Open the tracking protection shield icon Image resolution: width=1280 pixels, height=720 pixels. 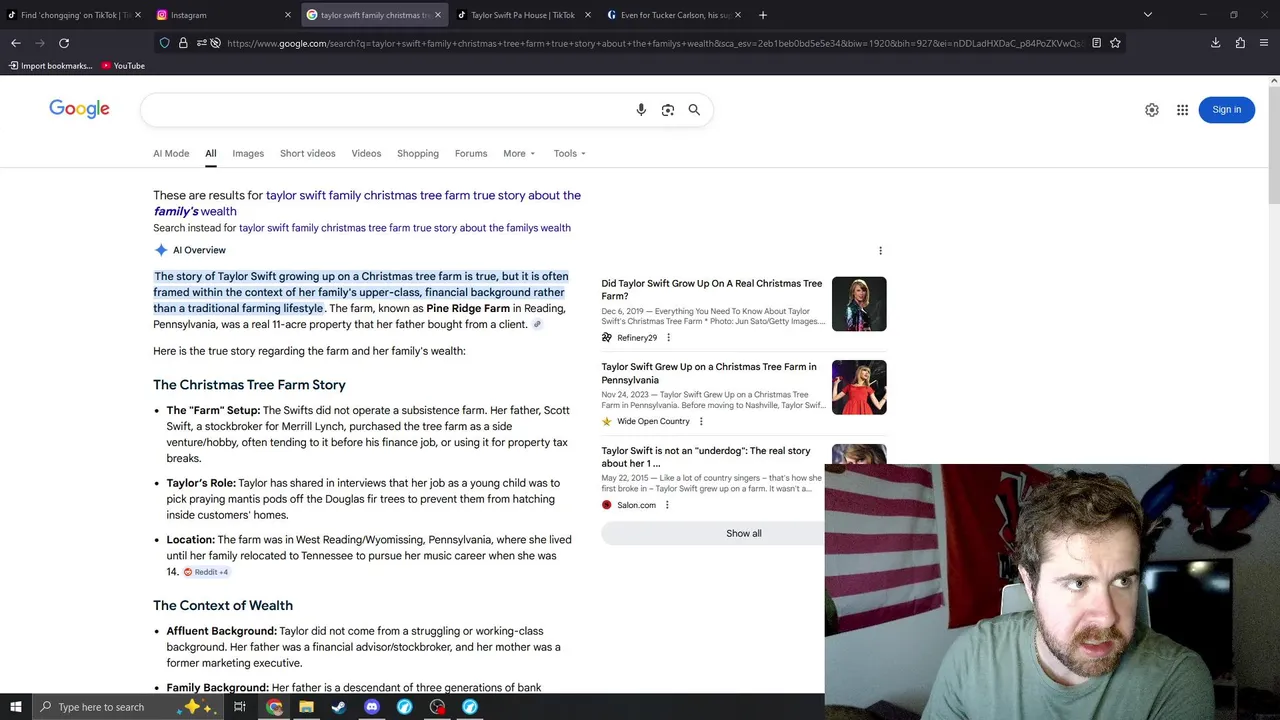[165, 43]
